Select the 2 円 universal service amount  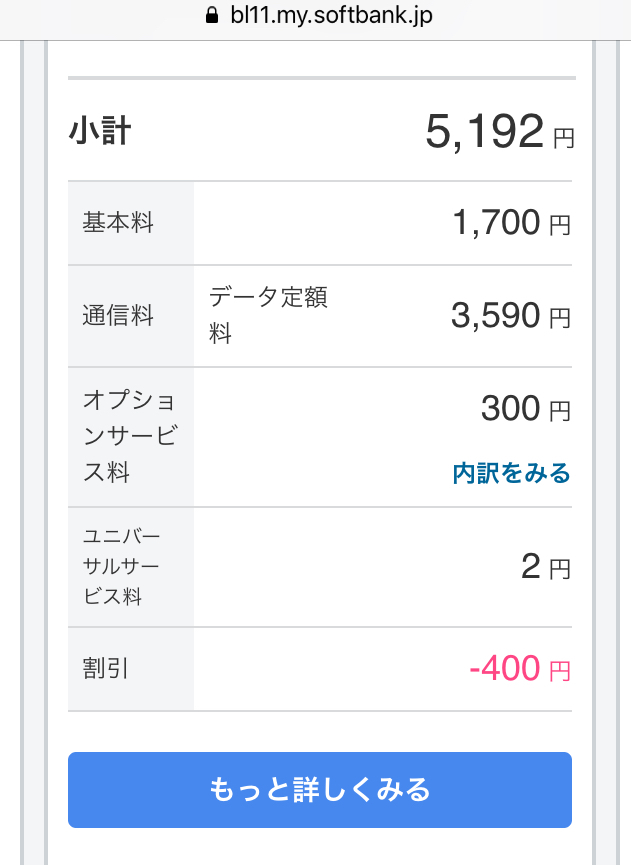point(545,568)
